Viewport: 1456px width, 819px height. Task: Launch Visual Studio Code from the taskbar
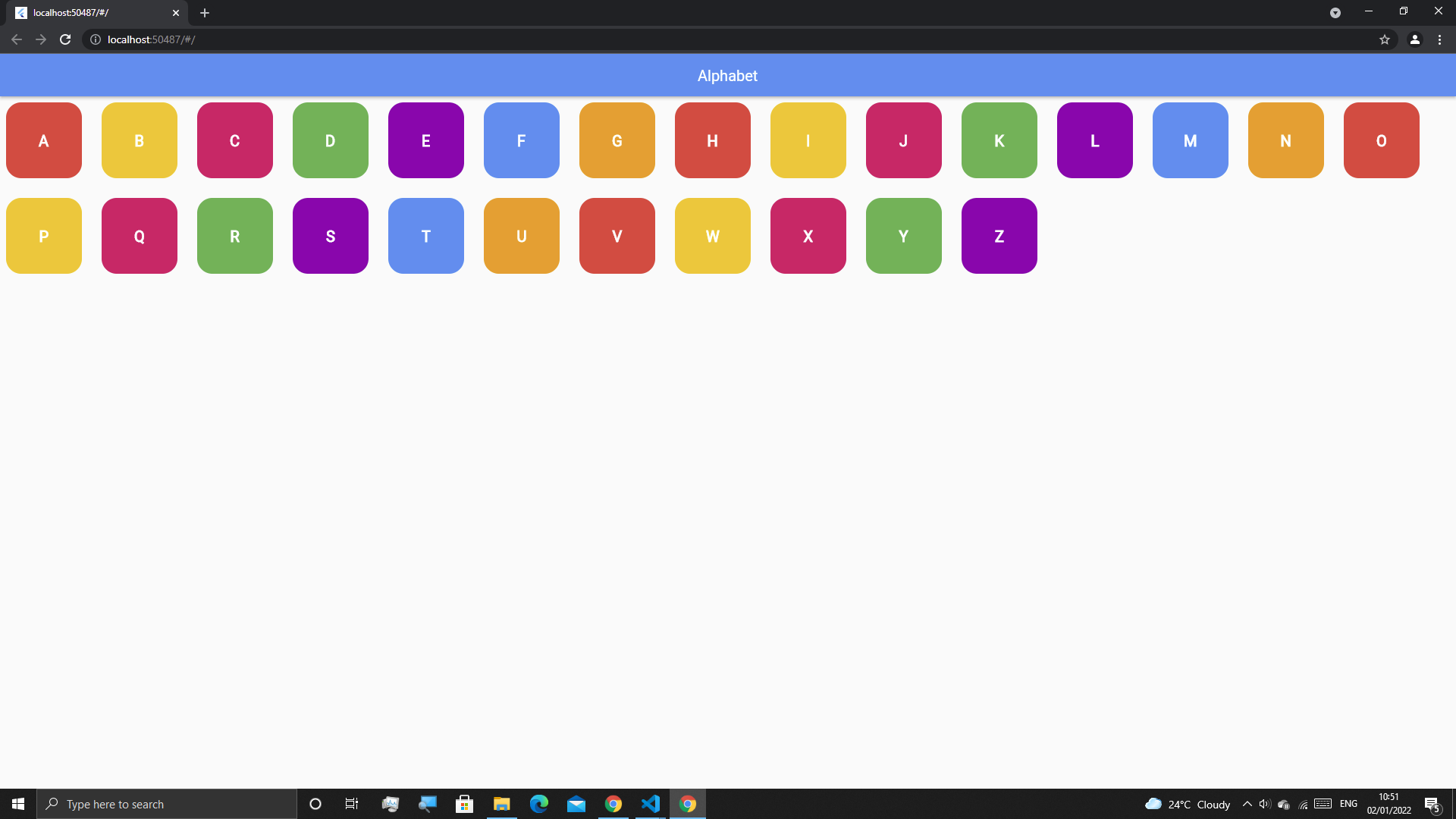click(651, 804)
